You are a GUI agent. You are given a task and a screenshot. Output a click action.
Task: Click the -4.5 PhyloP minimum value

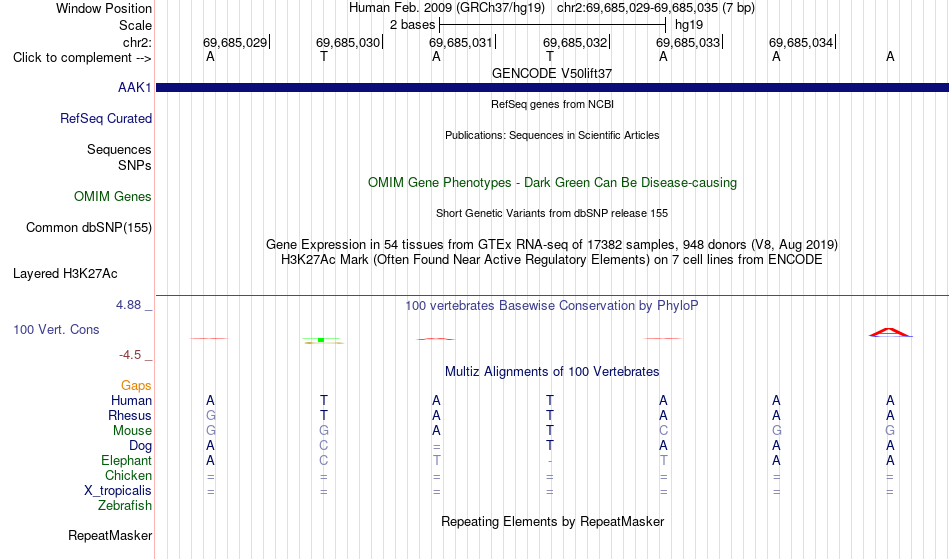[x=130, y=355]
